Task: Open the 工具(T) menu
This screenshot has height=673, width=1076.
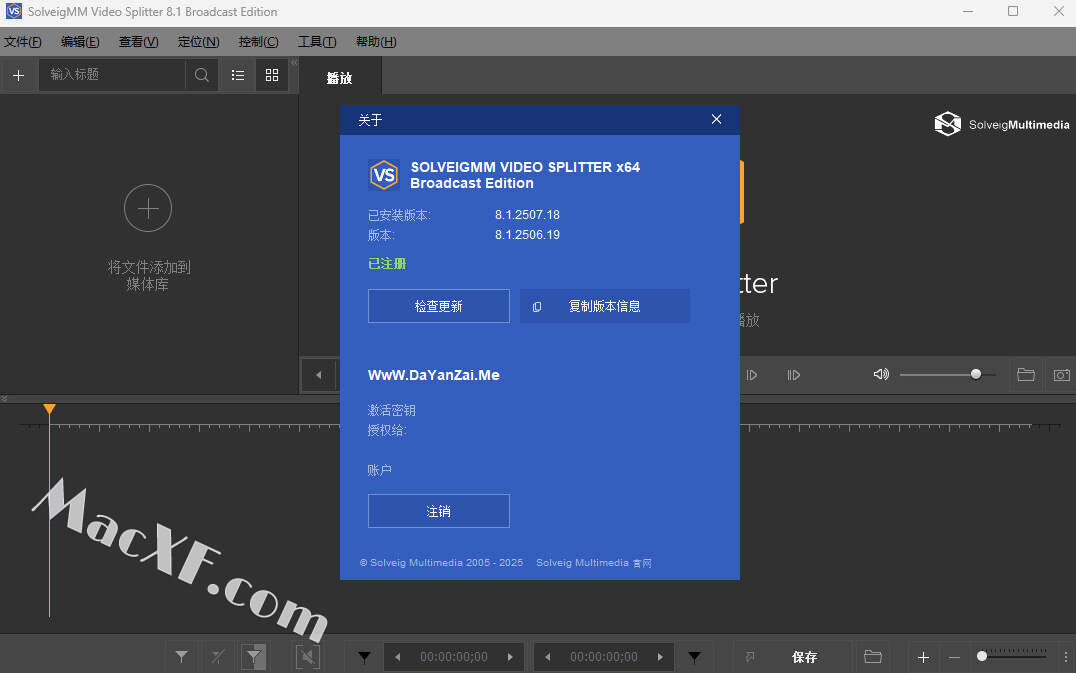Action: (317, 42)
